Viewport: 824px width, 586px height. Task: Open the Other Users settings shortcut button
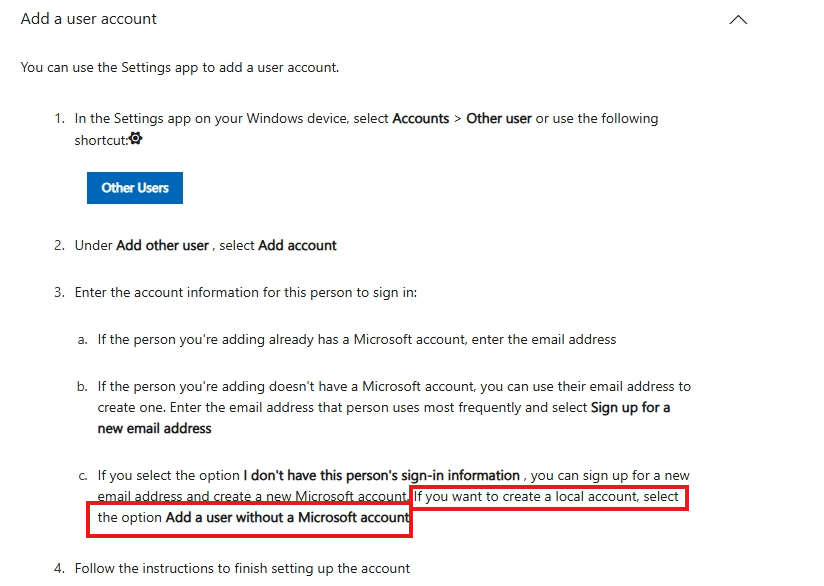pyautogui.click(x=135, y=188)
